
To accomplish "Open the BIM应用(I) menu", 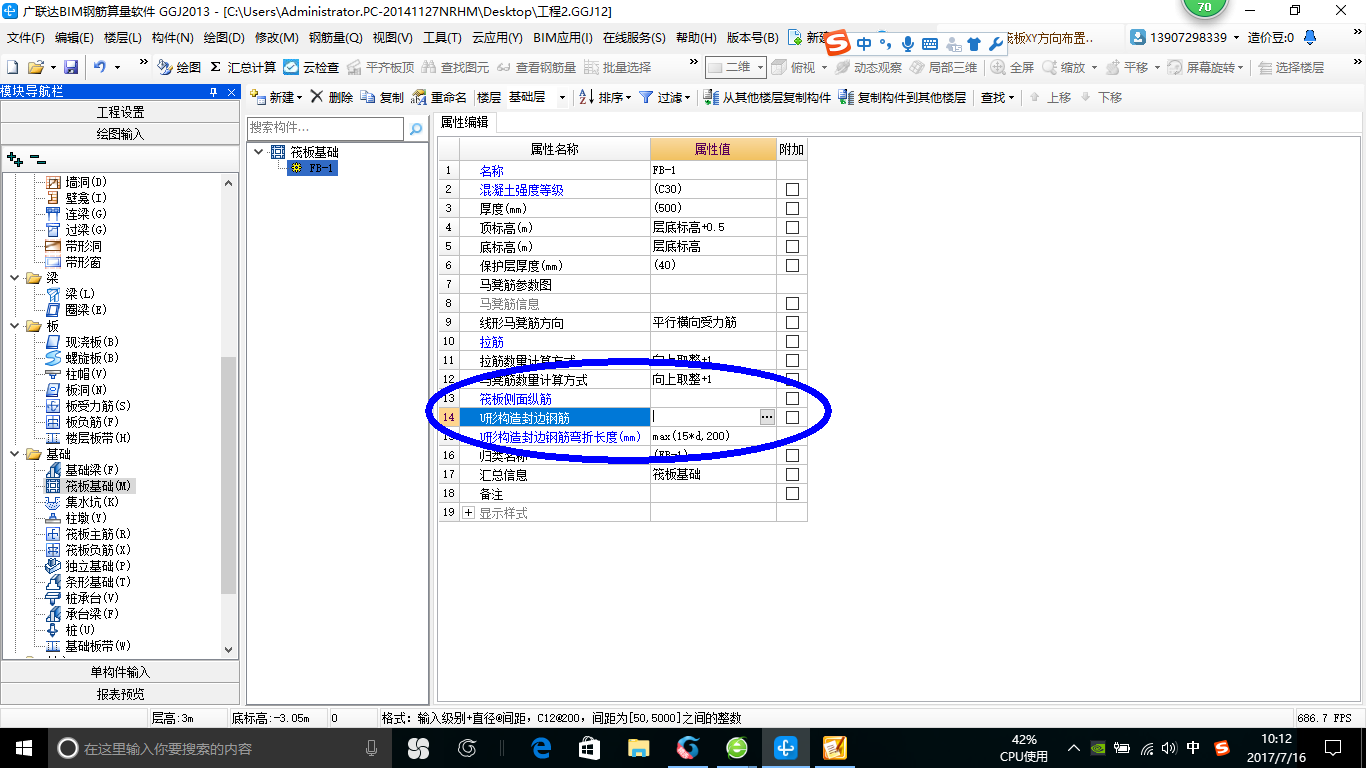I will 563,38.
